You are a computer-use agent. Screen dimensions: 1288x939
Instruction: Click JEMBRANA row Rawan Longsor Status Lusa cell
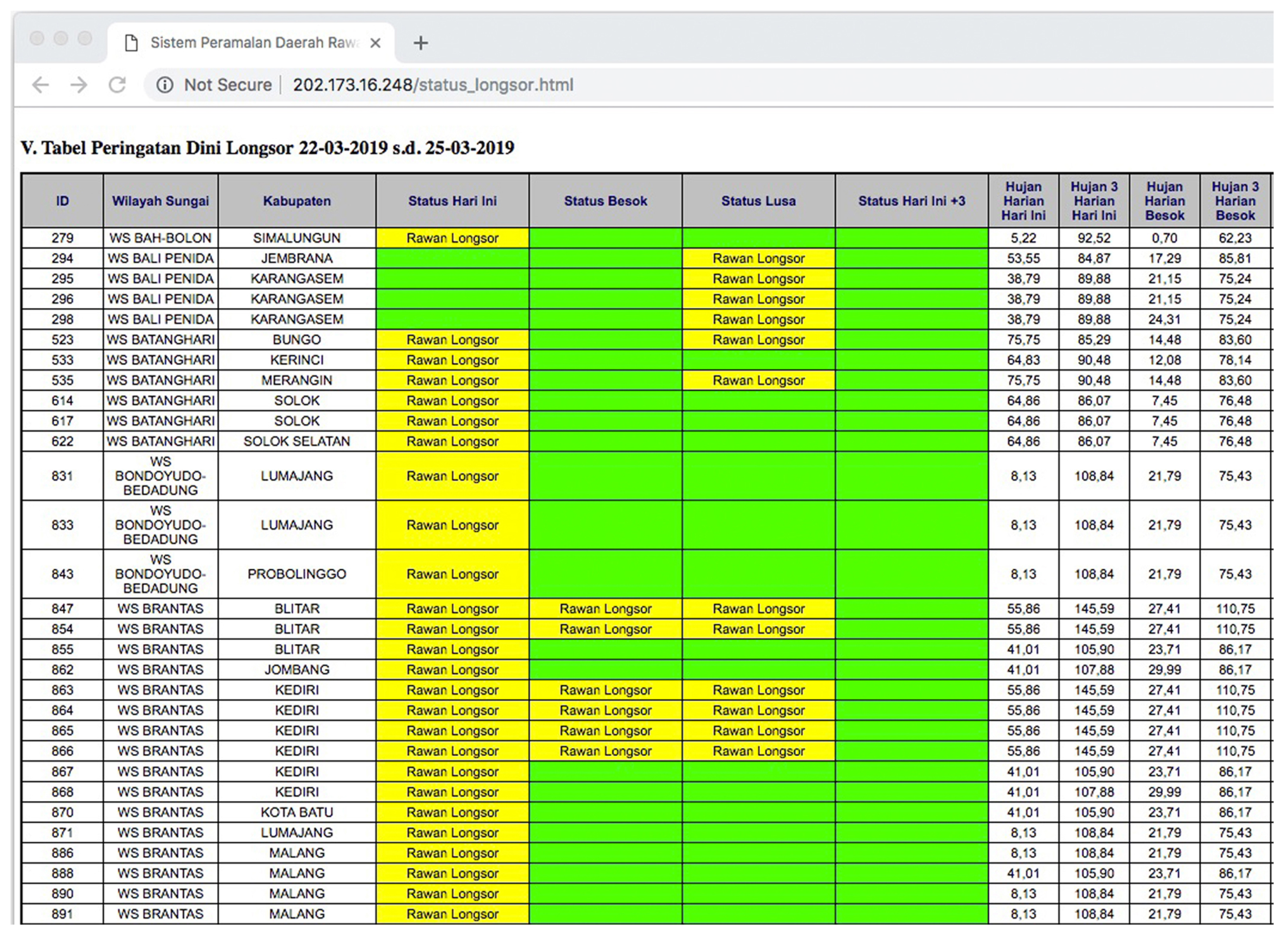click(758, 258)
